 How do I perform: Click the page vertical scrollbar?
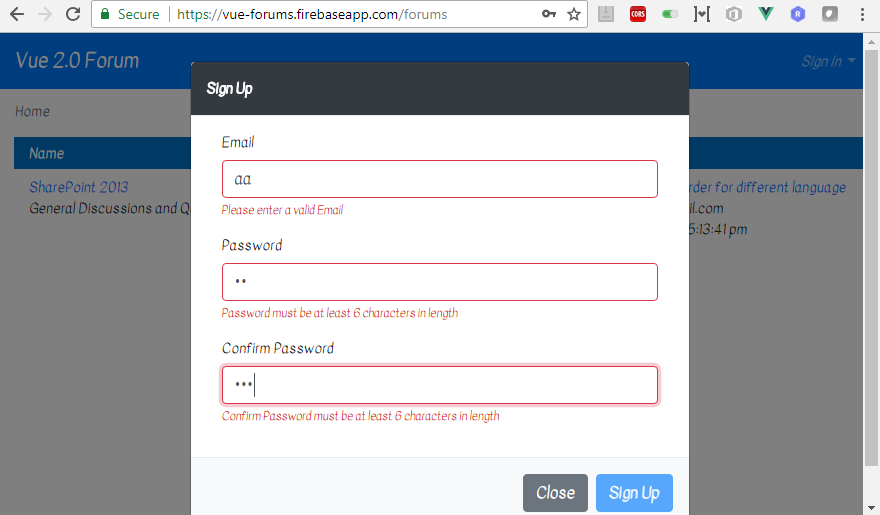(x=871, y=258)
